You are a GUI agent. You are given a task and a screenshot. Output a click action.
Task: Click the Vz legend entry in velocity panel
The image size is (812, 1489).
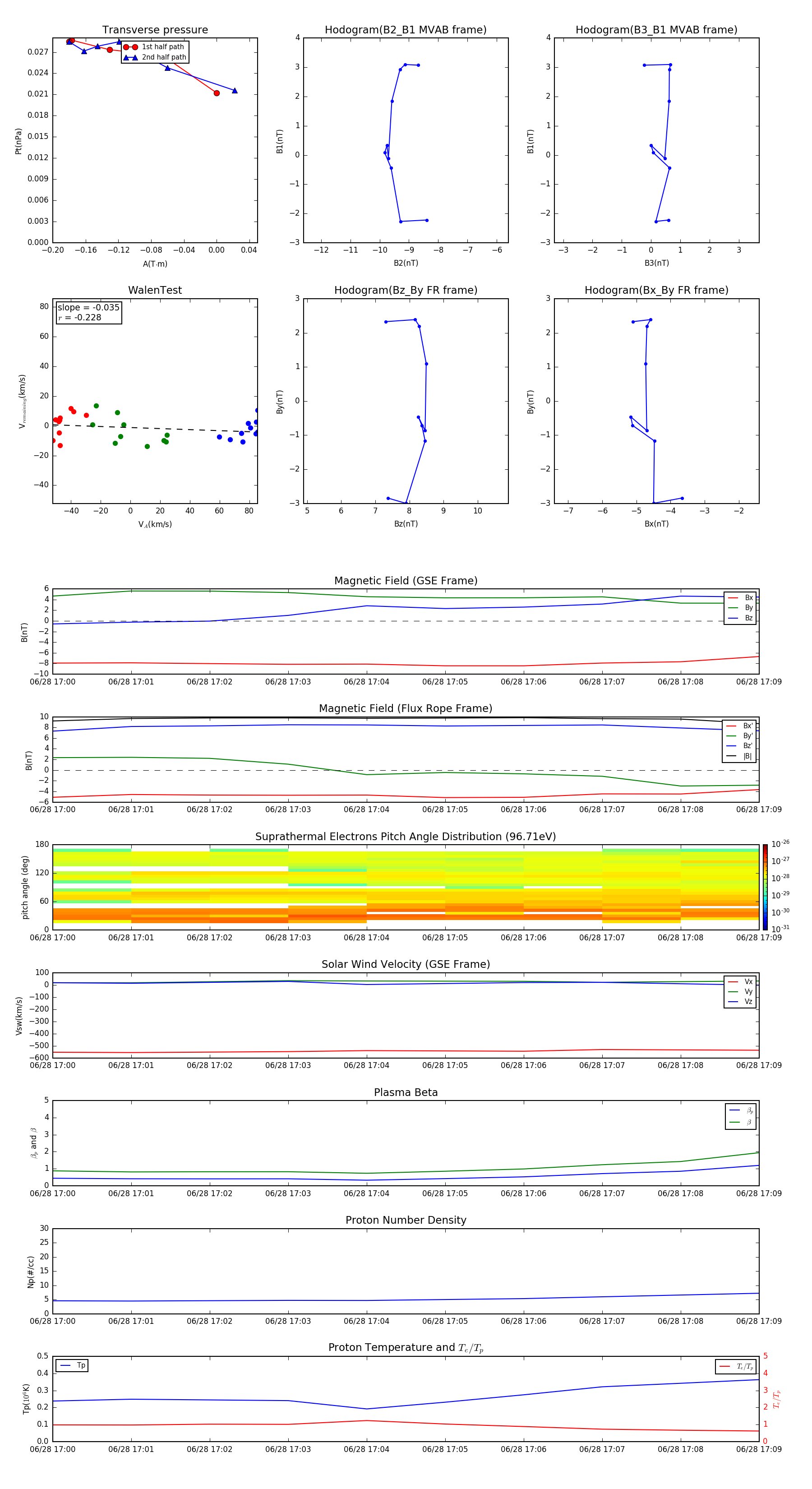pos(740,1002)
